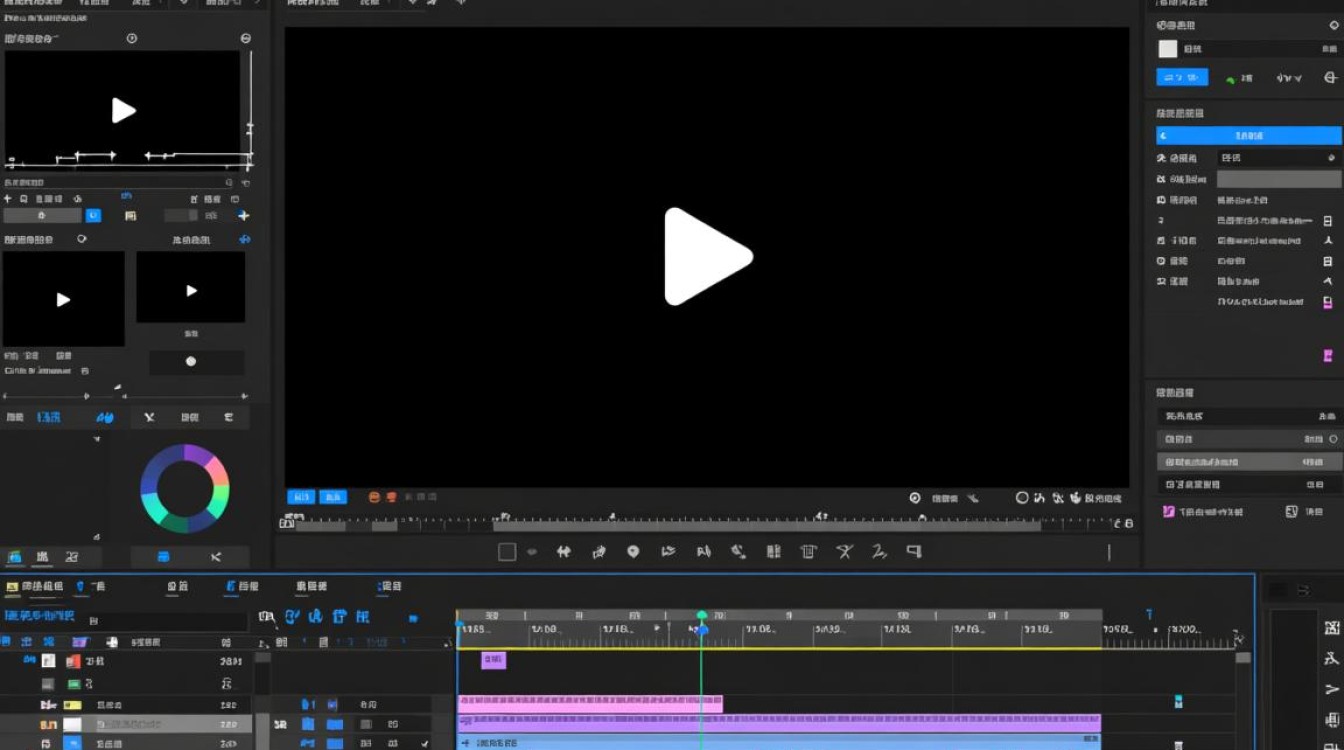The image size is (1344, 750).
Task: Select the blue highlighted row in the right panel
Action: tap(1249, 136)
